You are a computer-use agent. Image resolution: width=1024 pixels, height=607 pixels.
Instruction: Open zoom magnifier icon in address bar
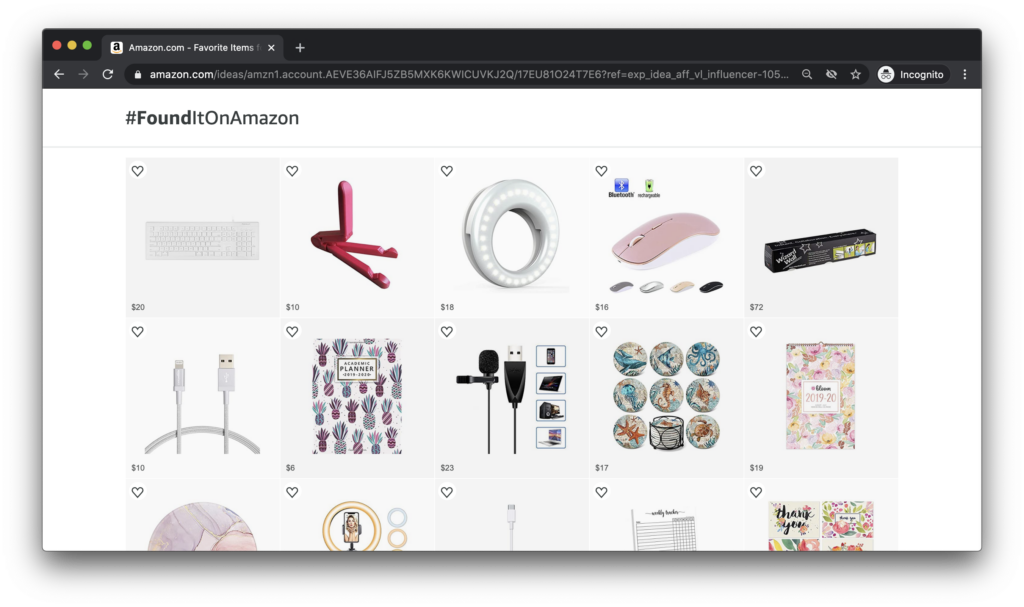point(807,74)
